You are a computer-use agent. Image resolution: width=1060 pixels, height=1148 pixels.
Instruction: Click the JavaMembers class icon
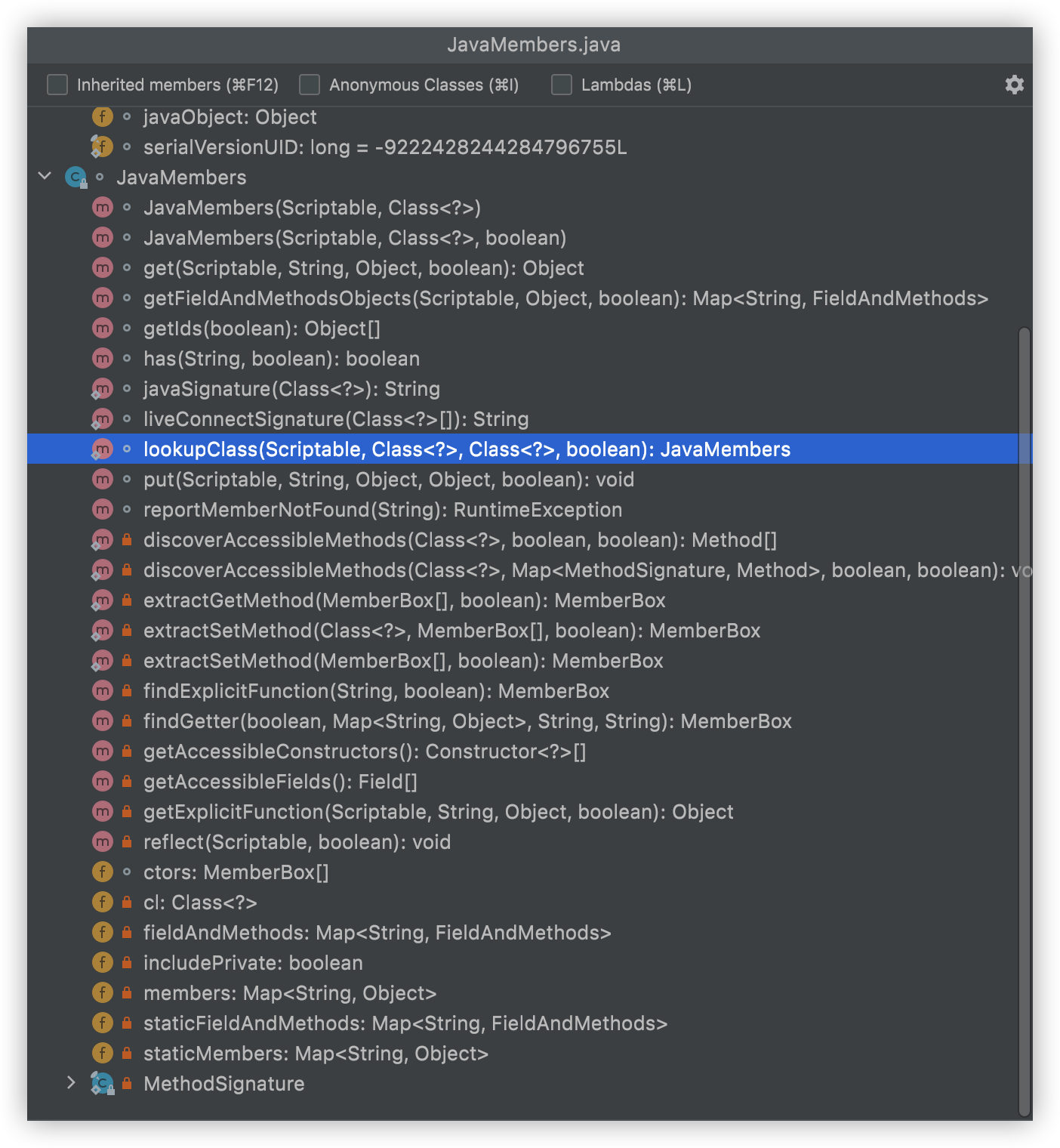click(x=75, y=177)
